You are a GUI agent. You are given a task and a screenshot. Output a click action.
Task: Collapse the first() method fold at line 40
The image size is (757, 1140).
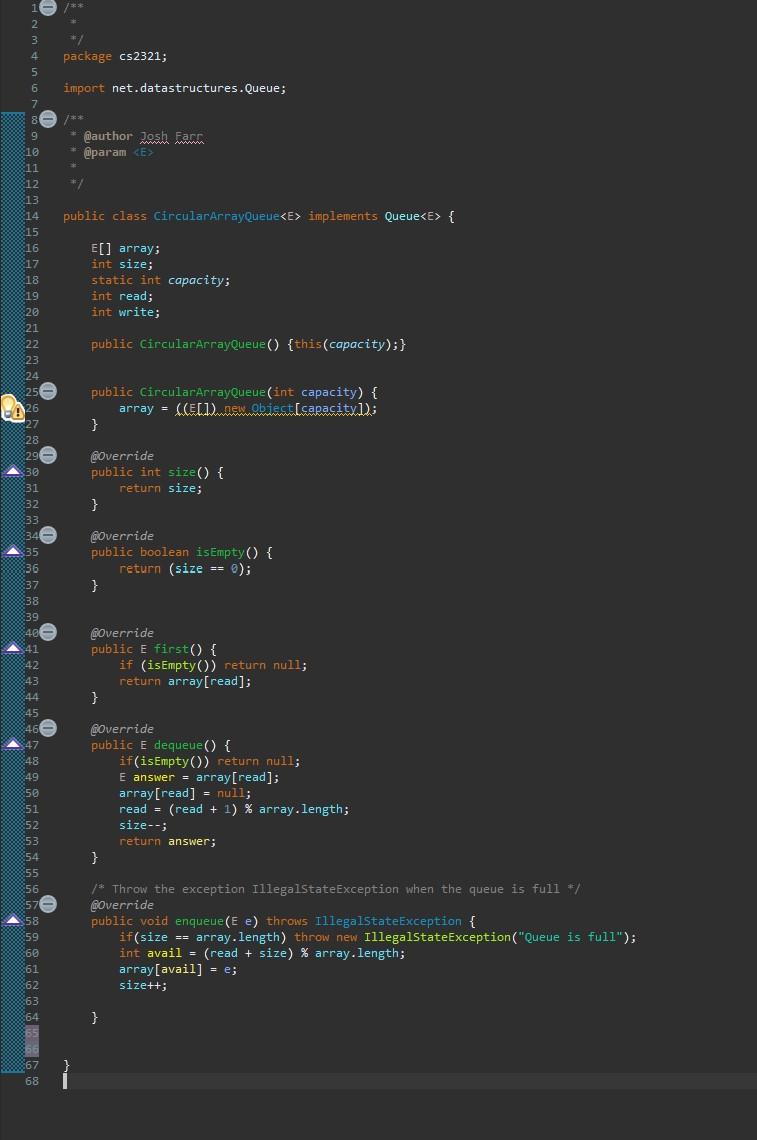click(48, 632)
